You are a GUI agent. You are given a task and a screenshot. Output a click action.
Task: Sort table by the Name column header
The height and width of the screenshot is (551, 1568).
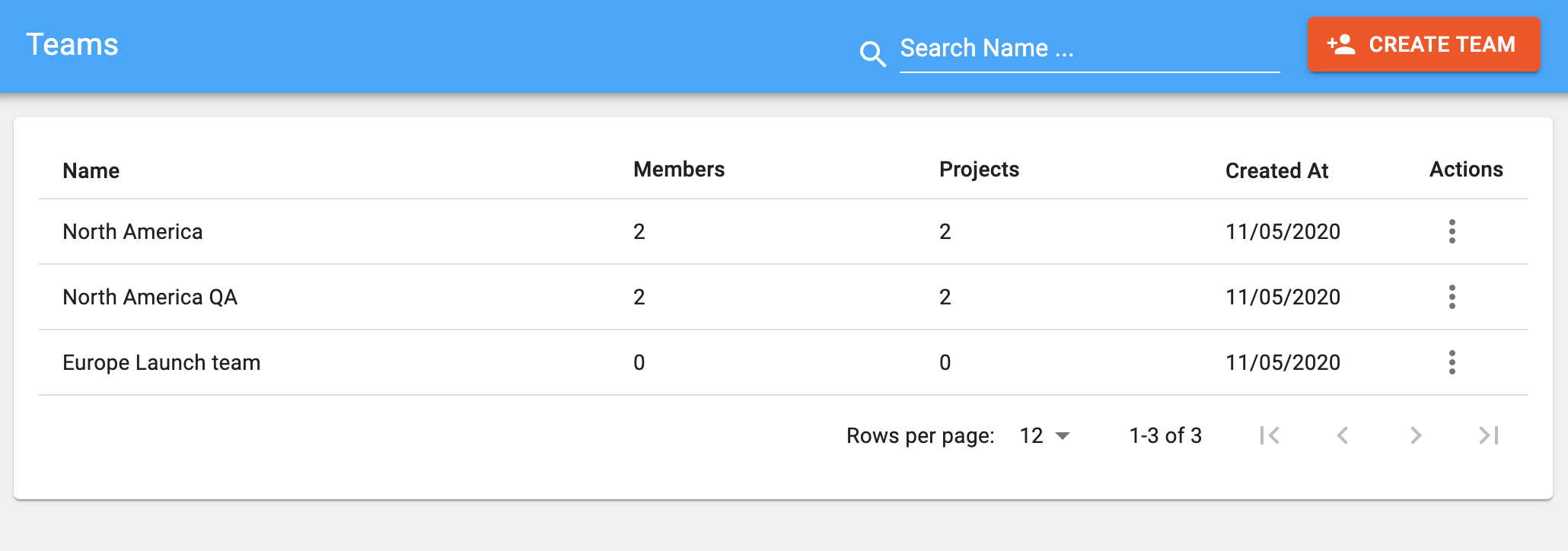pyautogui.click(x=91, y=170)
